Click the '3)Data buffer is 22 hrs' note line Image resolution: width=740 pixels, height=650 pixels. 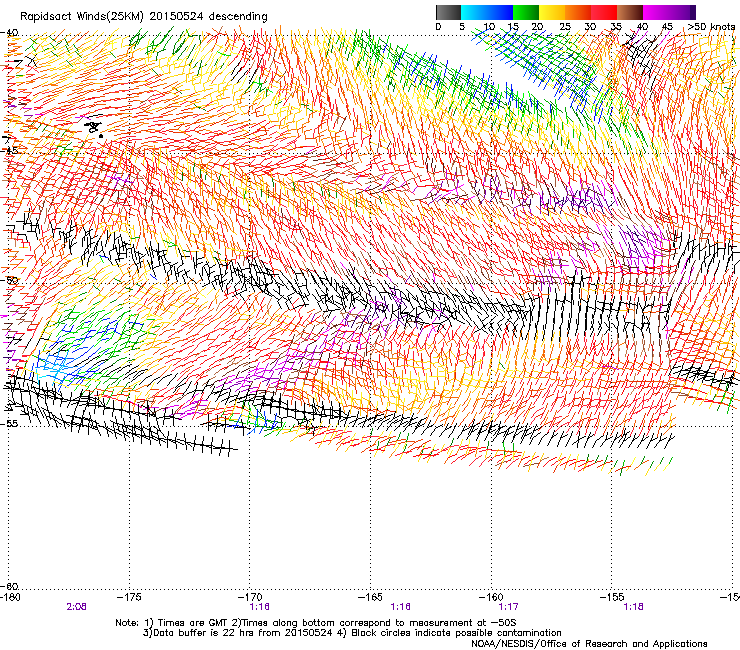[x=352, y=633]
